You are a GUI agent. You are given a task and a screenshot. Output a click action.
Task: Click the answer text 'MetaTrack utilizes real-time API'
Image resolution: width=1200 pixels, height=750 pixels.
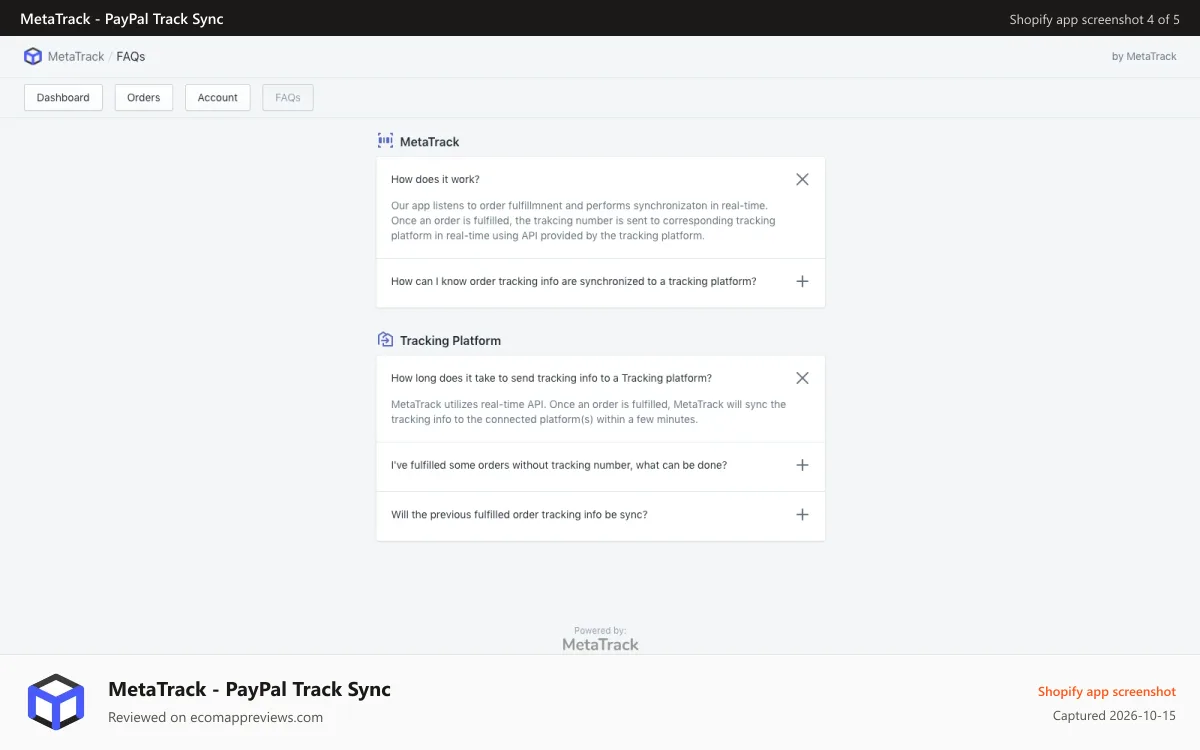click(588, 412)
